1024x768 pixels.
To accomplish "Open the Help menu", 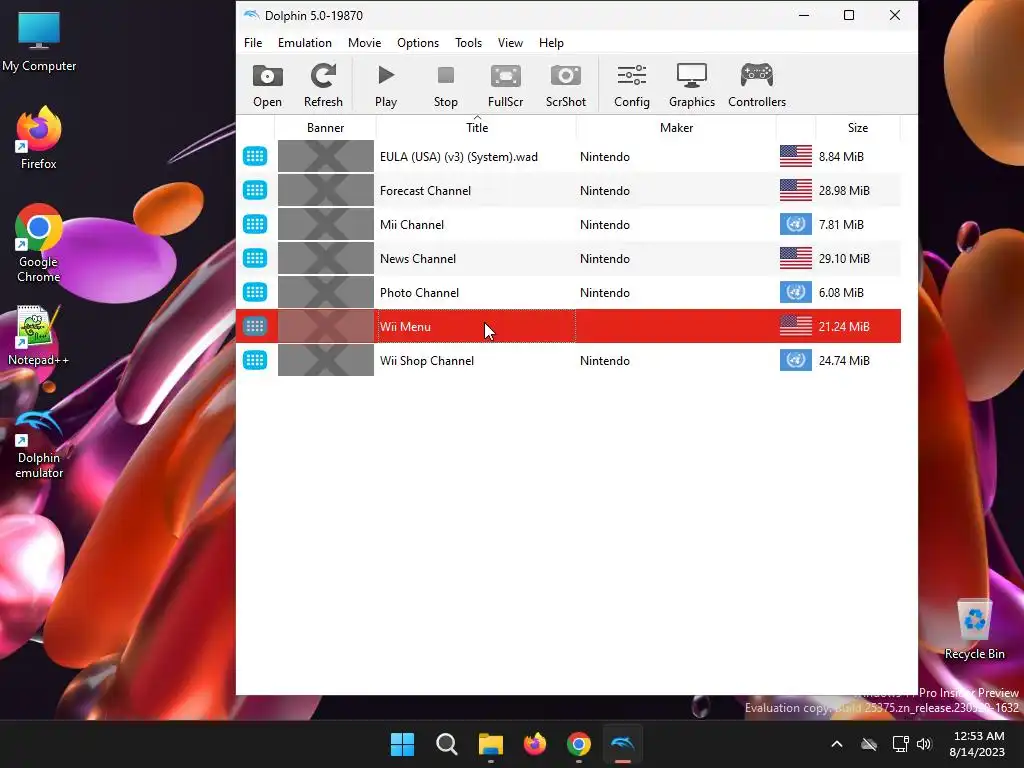I will (x=551, y=42).
